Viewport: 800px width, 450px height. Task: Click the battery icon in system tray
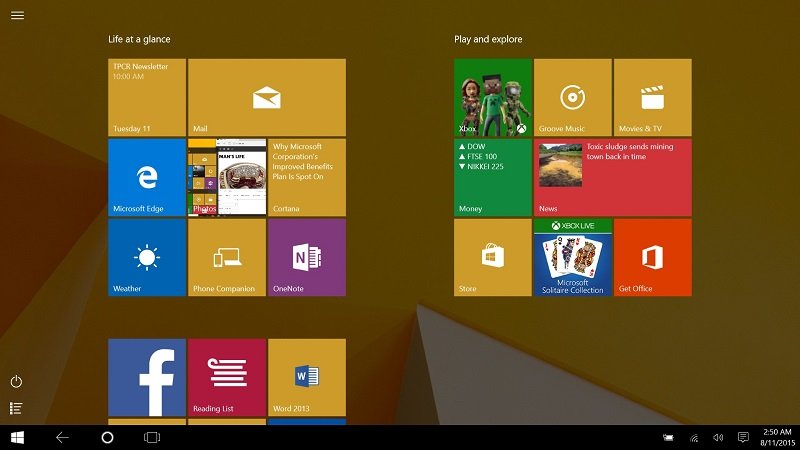coord(668,437)
